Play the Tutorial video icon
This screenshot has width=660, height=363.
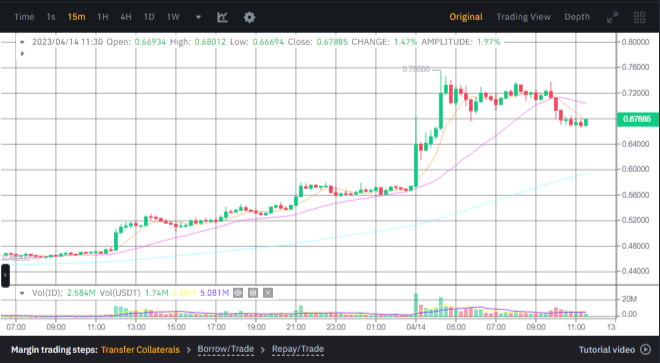pyautogui.click(x=645, y=350)
